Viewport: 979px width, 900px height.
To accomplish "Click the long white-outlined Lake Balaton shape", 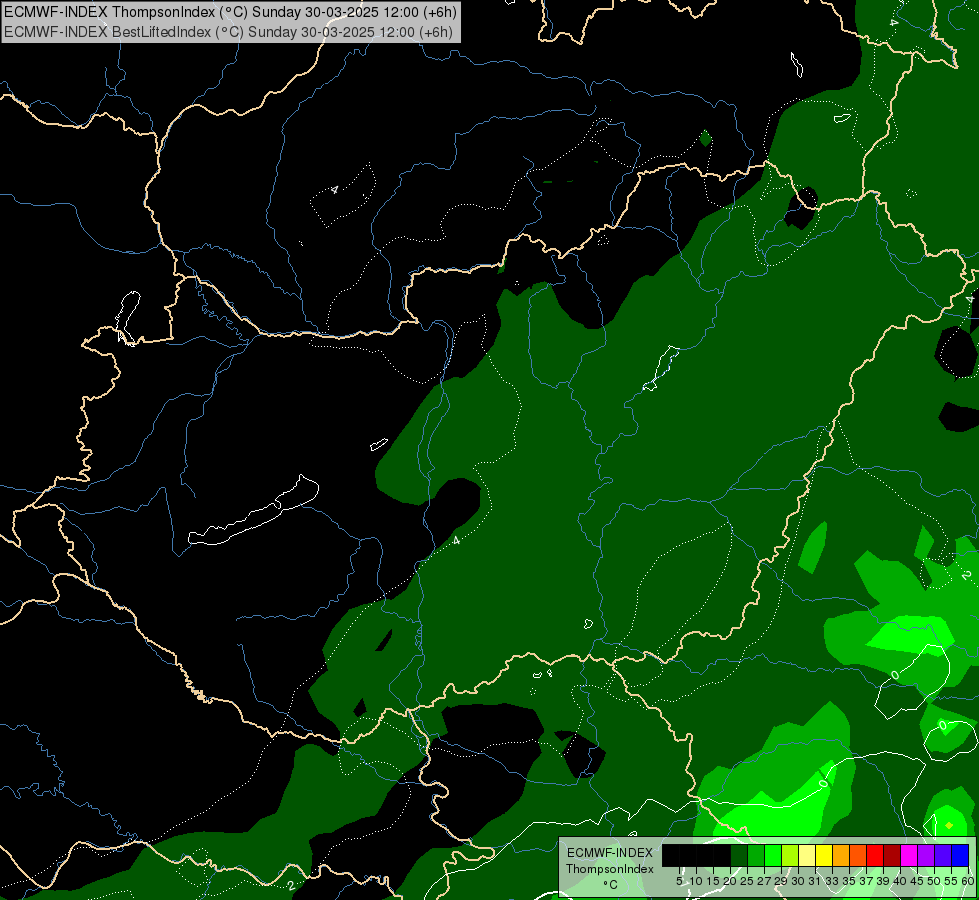I will [x=253, y=511].
